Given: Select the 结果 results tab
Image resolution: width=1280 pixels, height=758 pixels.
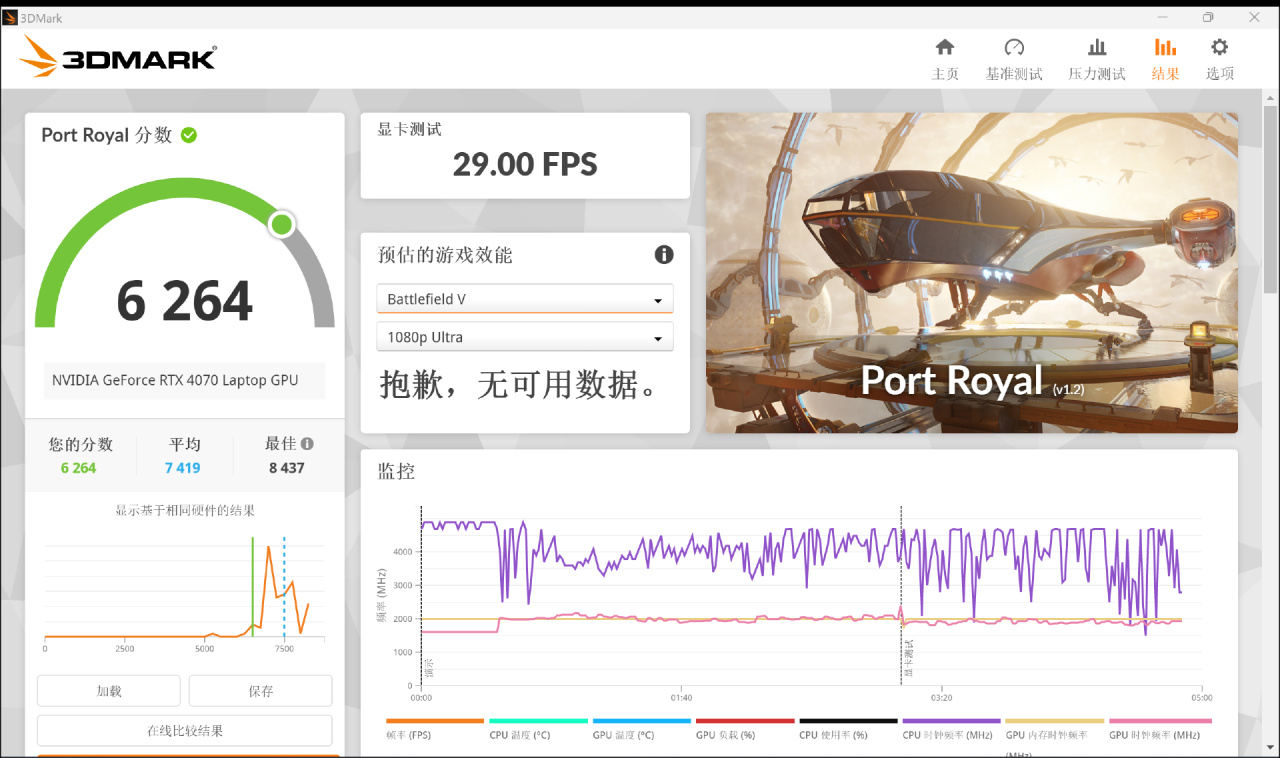Looking at the screenshot, I should pos(1165,60).
